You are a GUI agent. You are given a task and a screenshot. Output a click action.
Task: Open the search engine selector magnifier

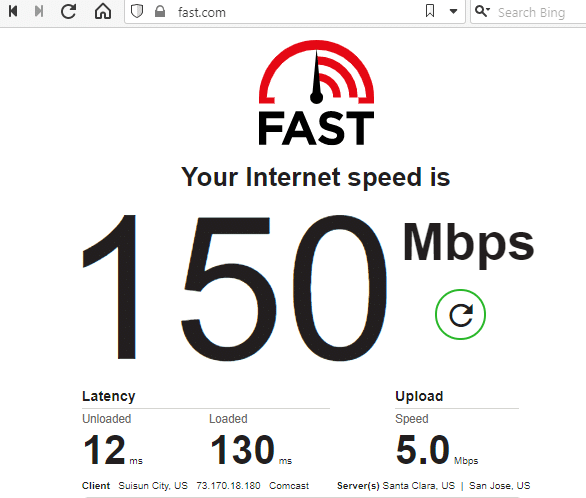482,11
